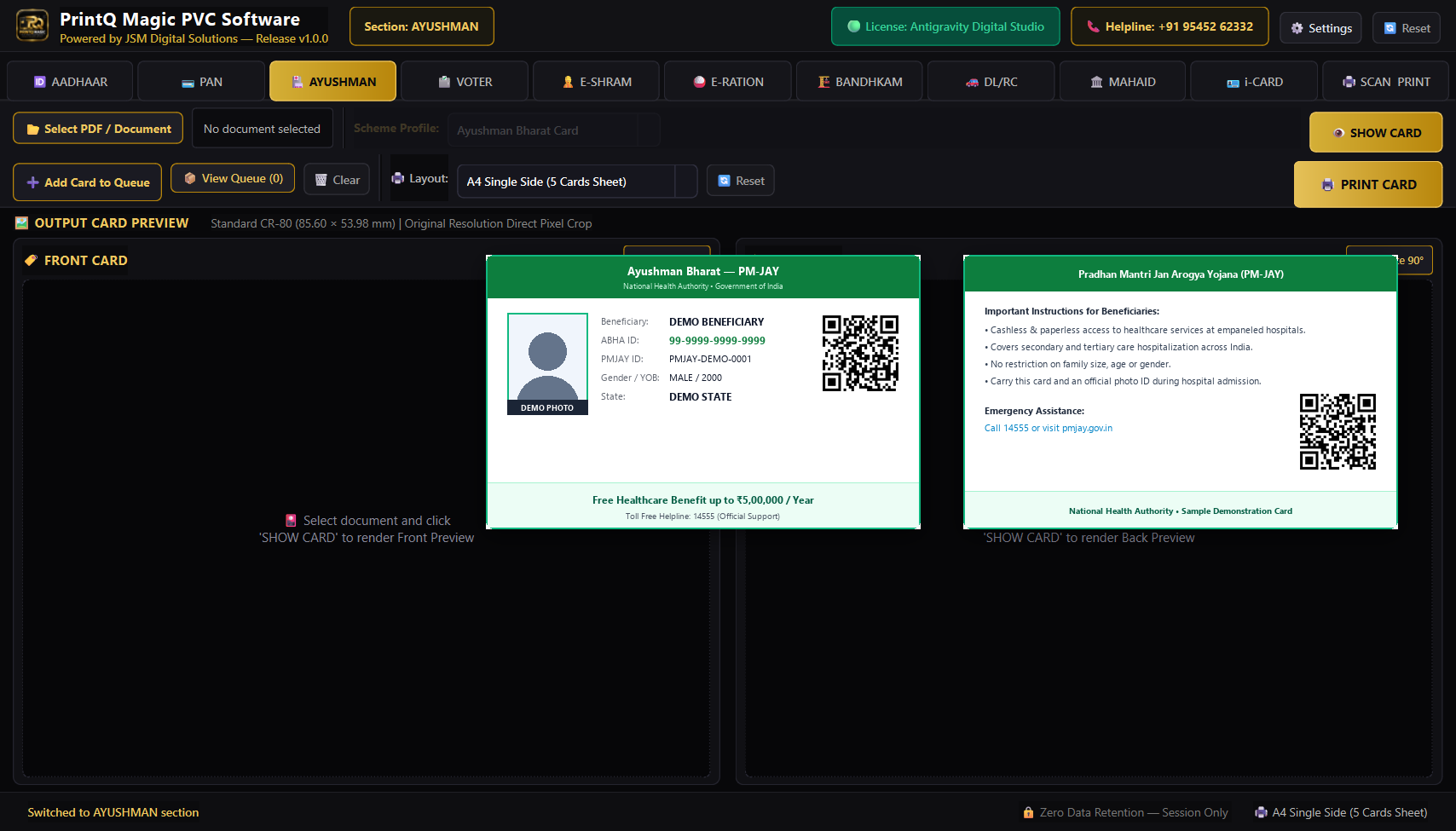Click the front card QR code
Image resolution: width=1456 pixels, height=831 pixels.
(x=860, y=353)
